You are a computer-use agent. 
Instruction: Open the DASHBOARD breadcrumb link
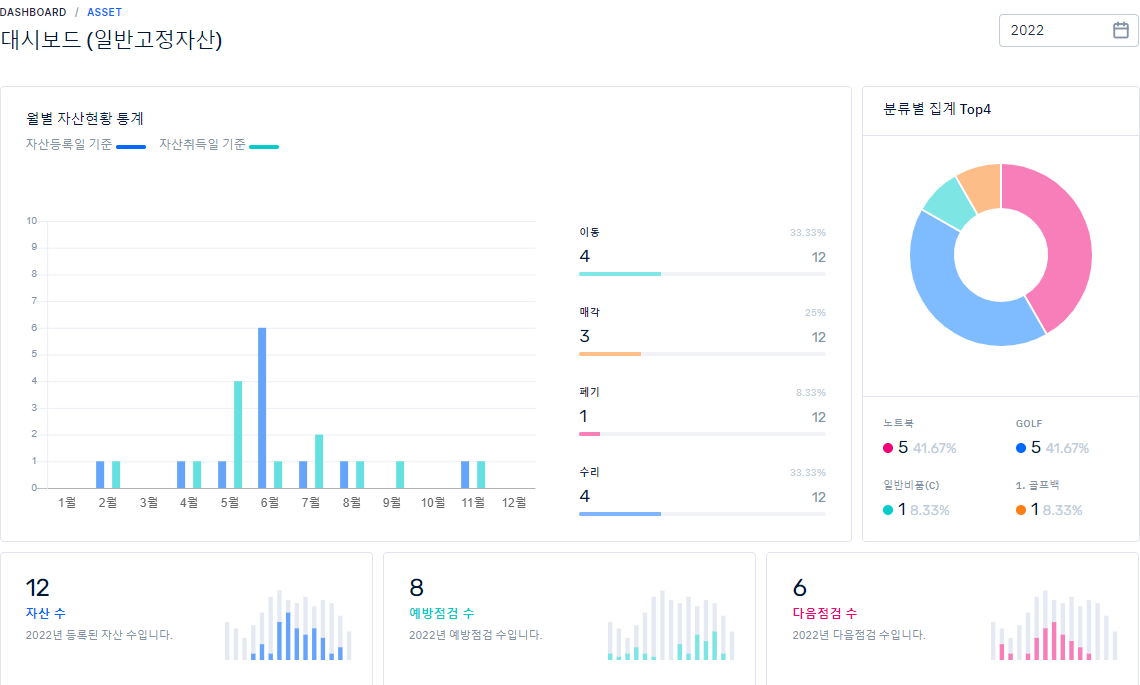33,12
